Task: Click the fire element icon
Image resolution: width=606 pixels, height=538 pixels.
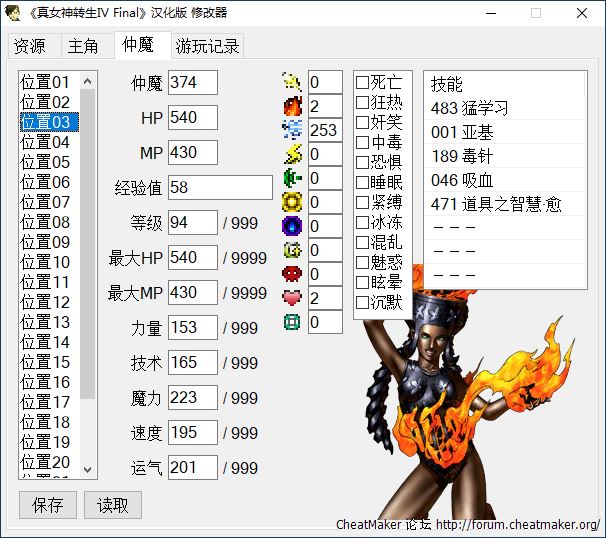Action: point(292,106)
